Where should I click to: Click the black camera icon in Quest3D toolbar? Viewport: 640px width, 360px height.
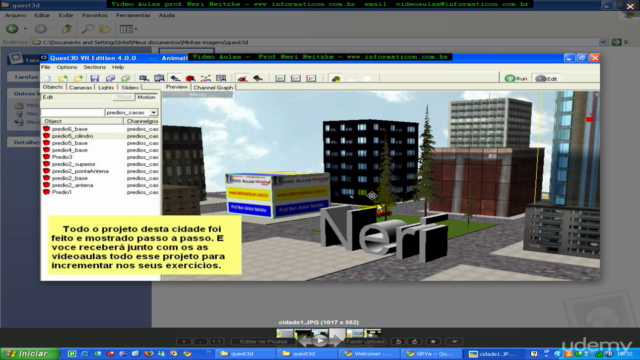258,78
